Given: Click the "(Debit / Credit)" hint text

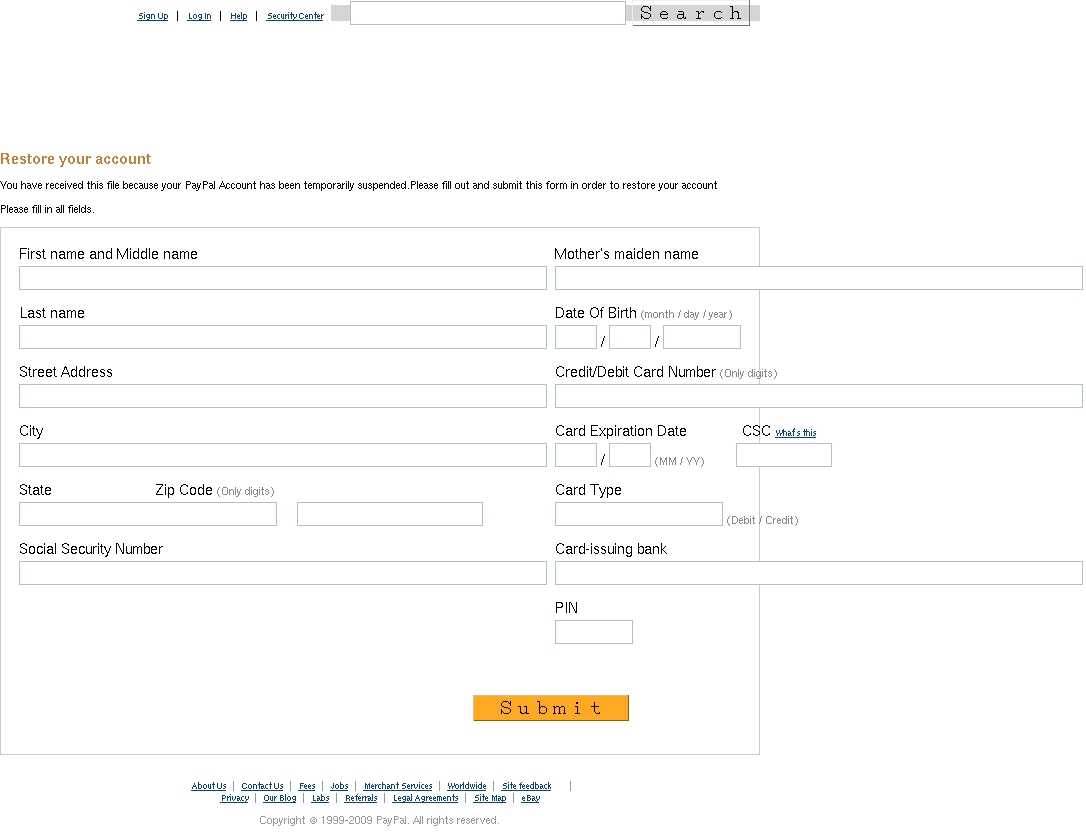Looking at the screenshot, I should coord(763,520).
